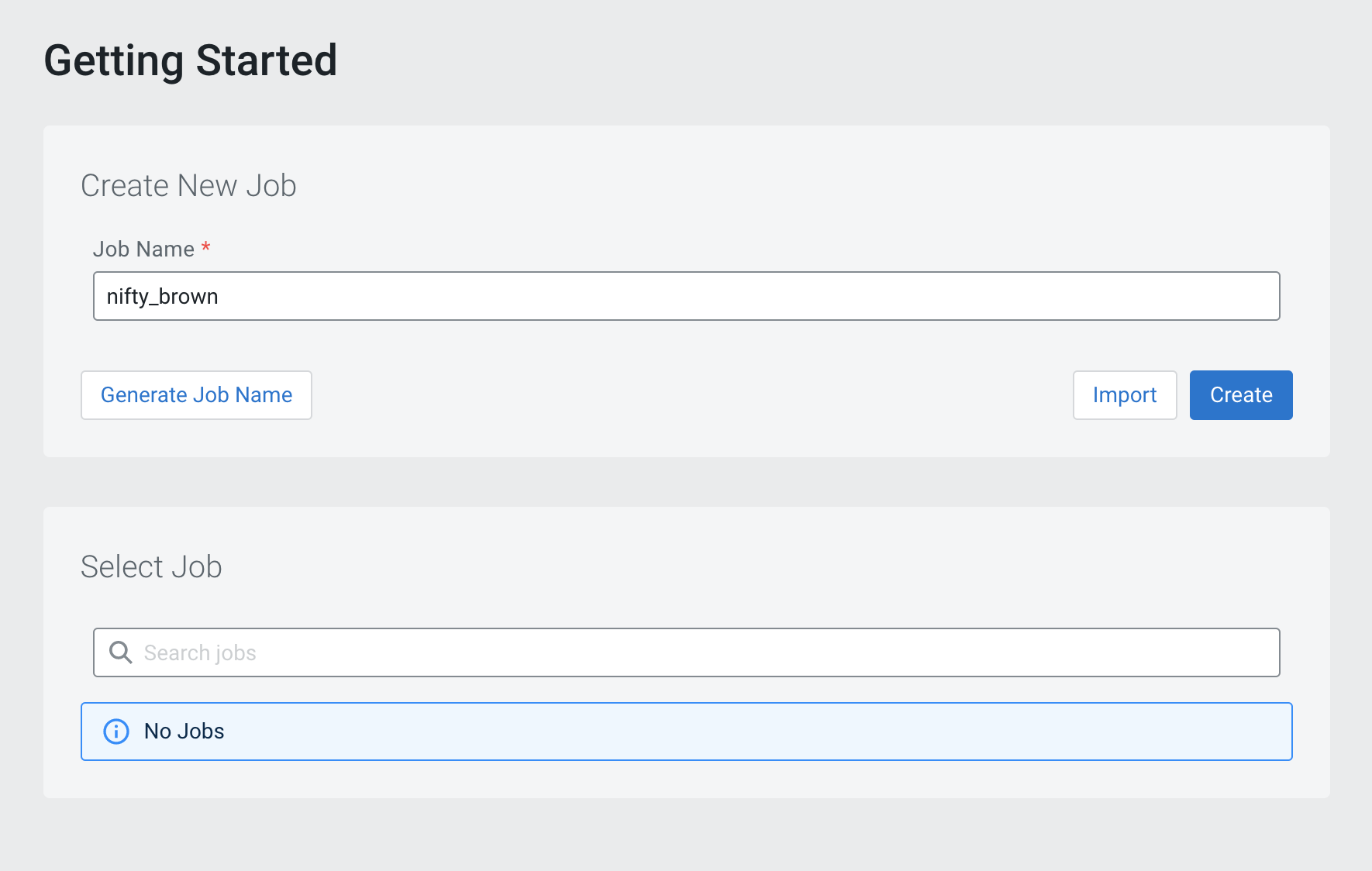The height and width of the screenshot is (871, 1372).
Task: Click the Select Job section title
Action: coord(151,567)
